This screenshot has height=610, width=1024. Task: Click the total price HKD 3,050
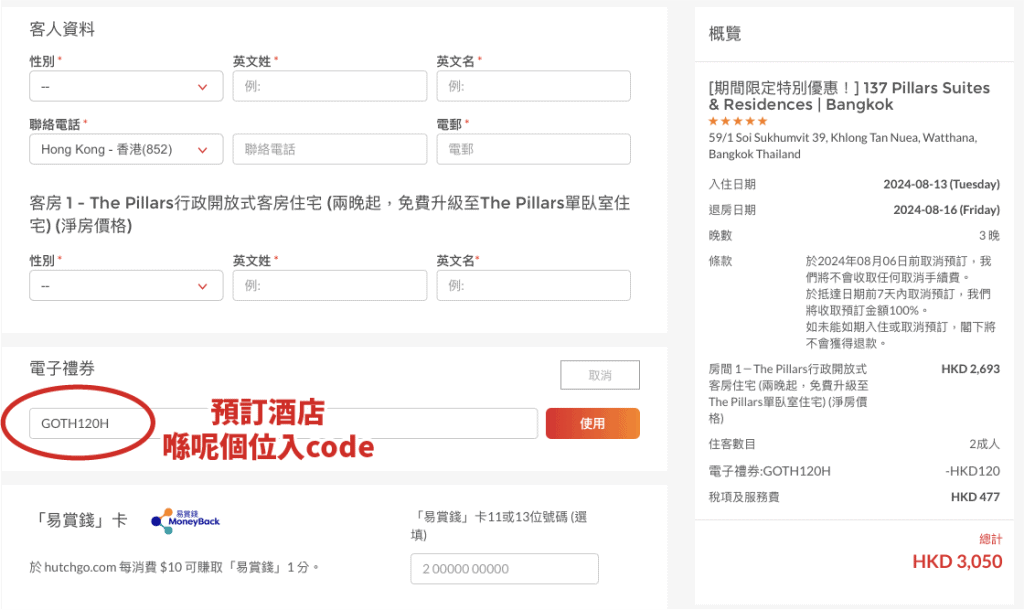pos(957,561)
